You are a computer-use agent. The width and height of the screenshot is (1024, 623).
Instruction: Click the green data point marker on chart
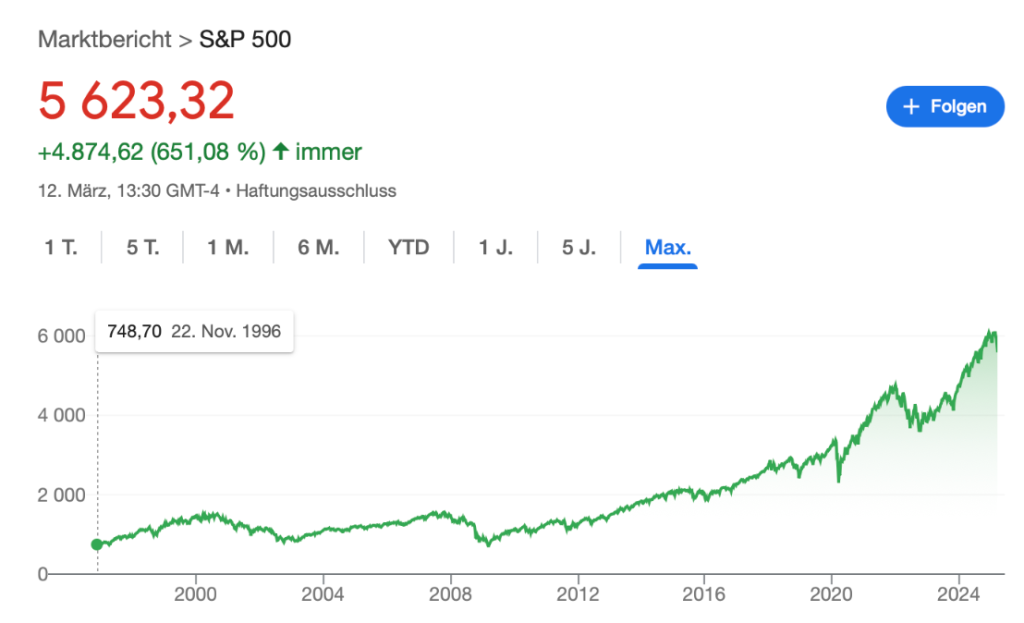[97, 544]
